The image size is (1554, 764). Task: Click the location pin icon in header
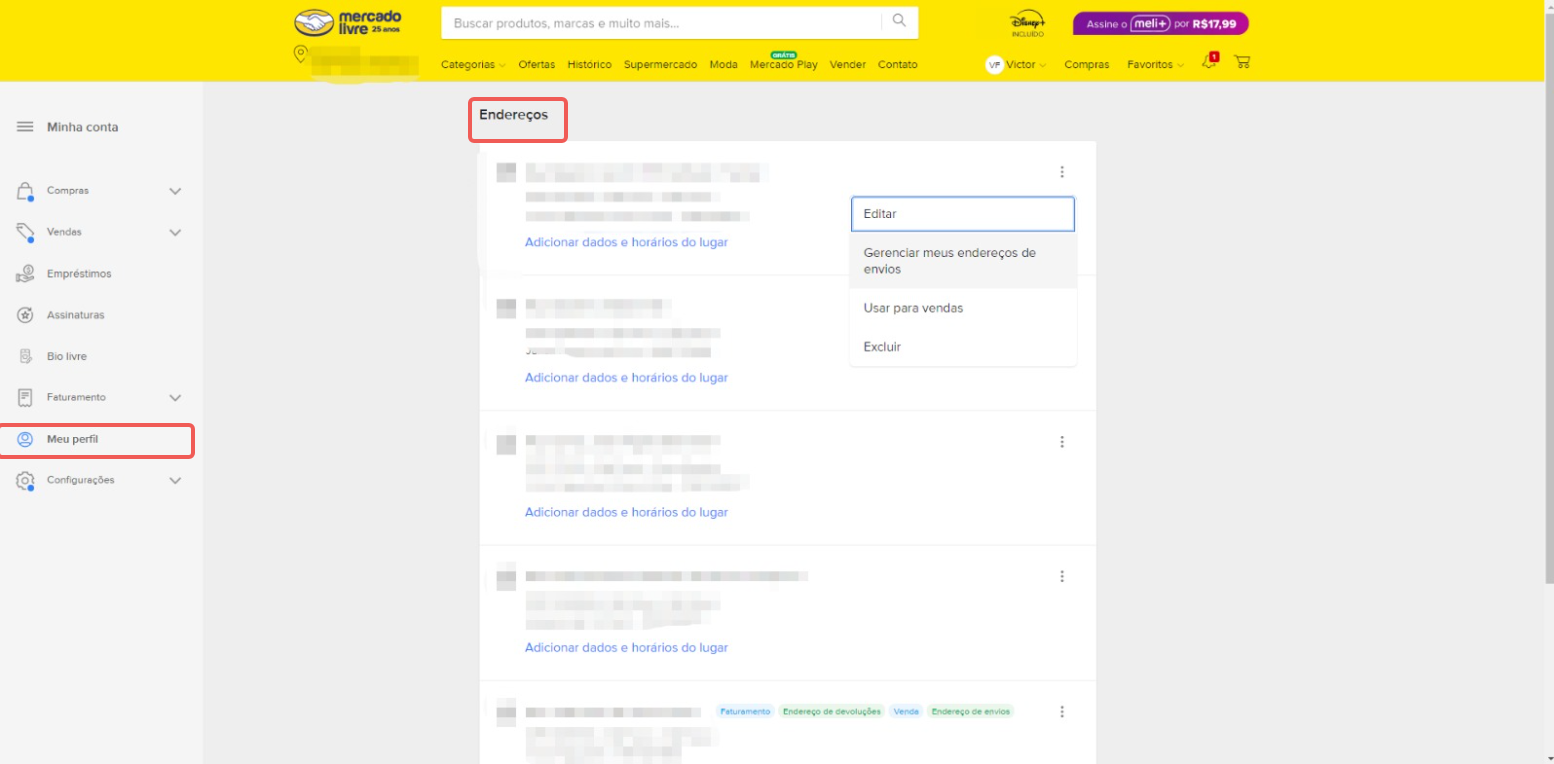click(x=300, y=53)
